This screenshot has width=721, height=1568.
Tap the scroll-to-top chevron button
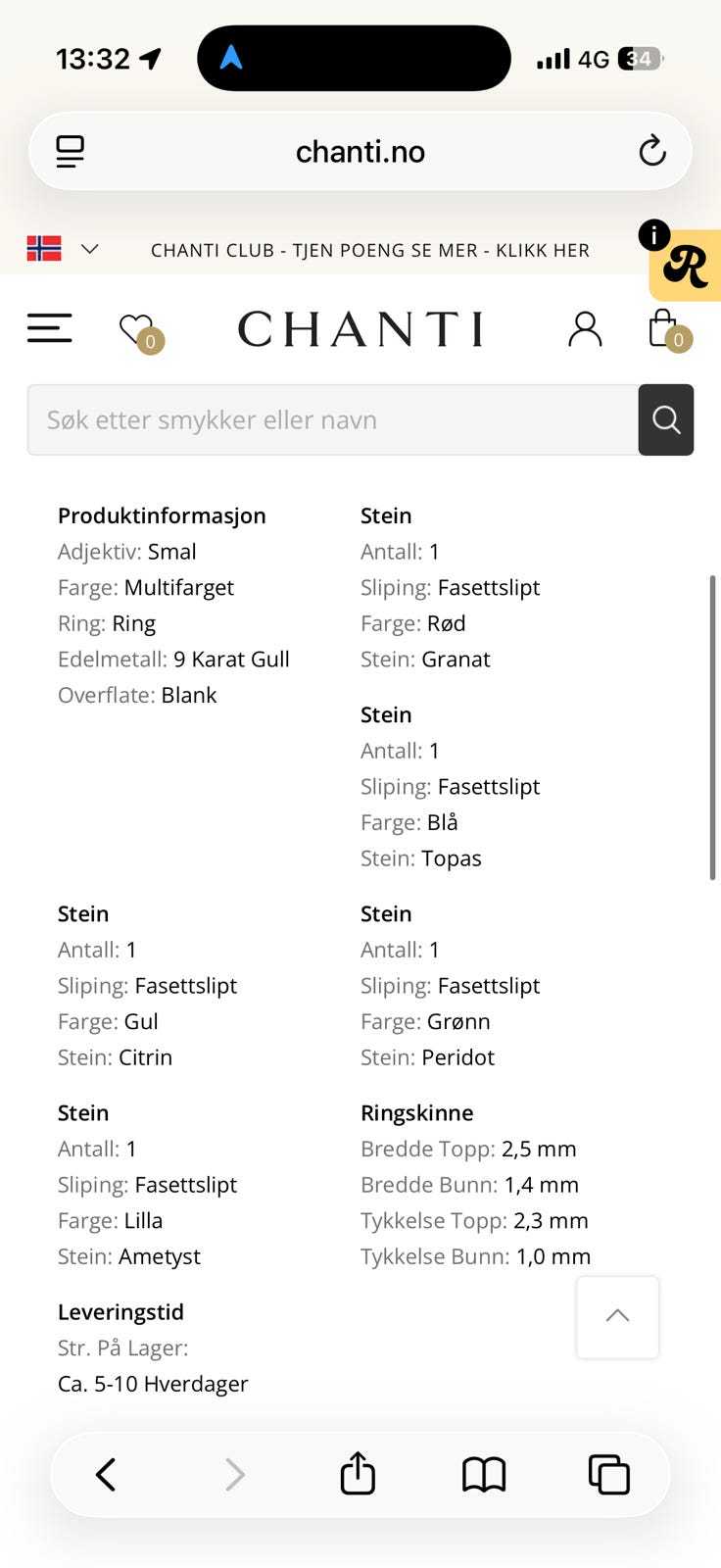(x=617, y=1316)
